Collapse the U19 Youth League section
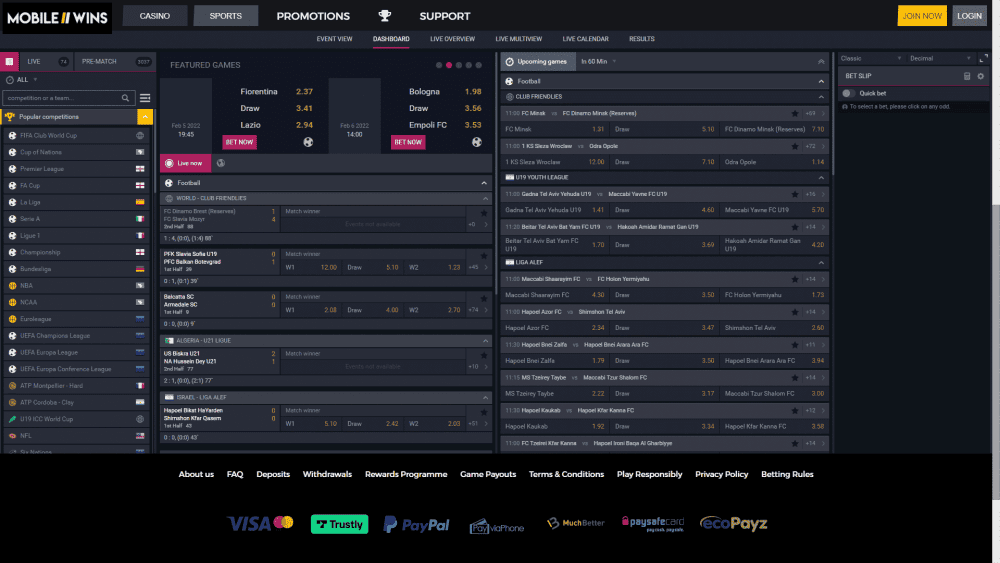Viewport: 1000px width, 563px height. click(821, 177)
